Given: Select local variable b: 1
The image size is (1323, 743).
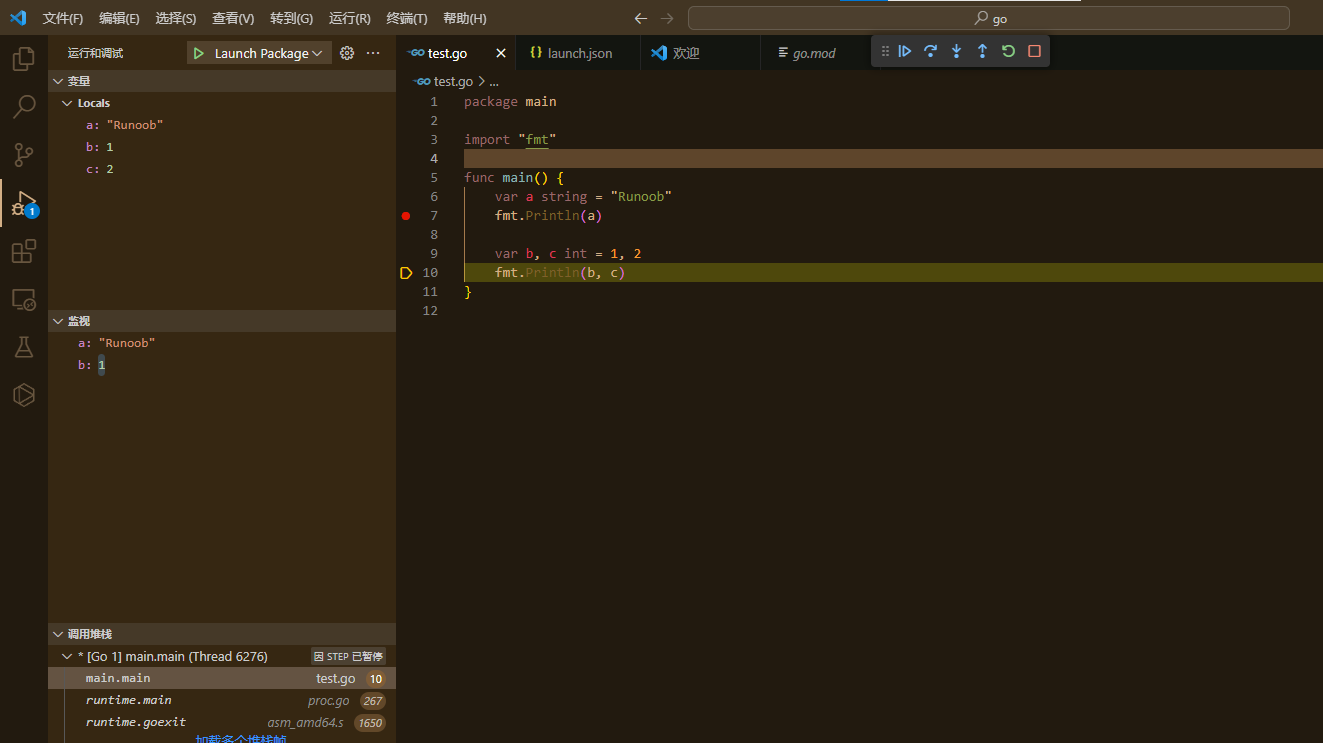Looking at the screenshot, I should pyautogui.click(x=222, y=147).
